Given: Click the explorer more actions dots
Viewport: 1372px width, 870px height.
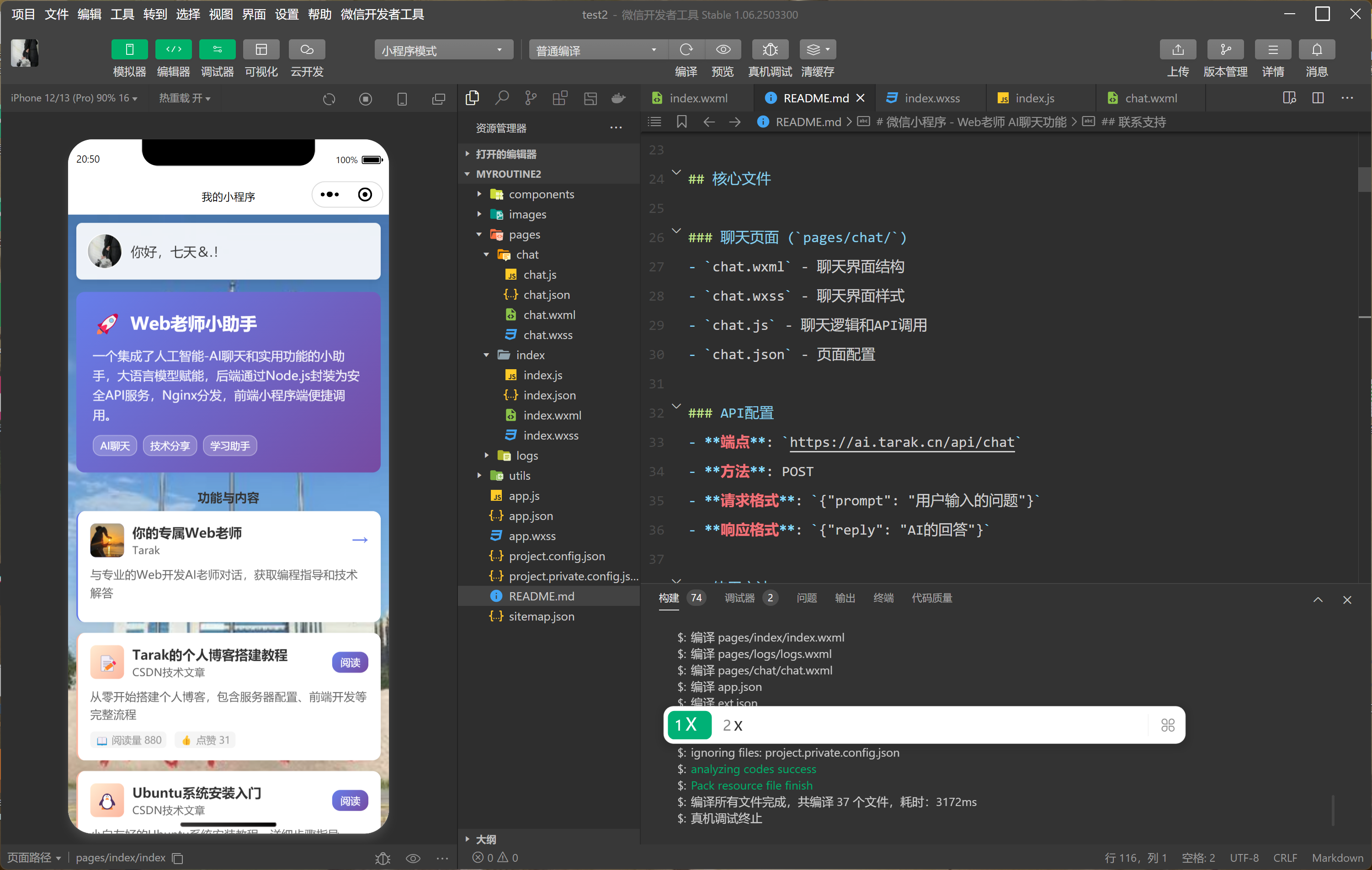Looking at the screenshot, I should click(616, 127).
